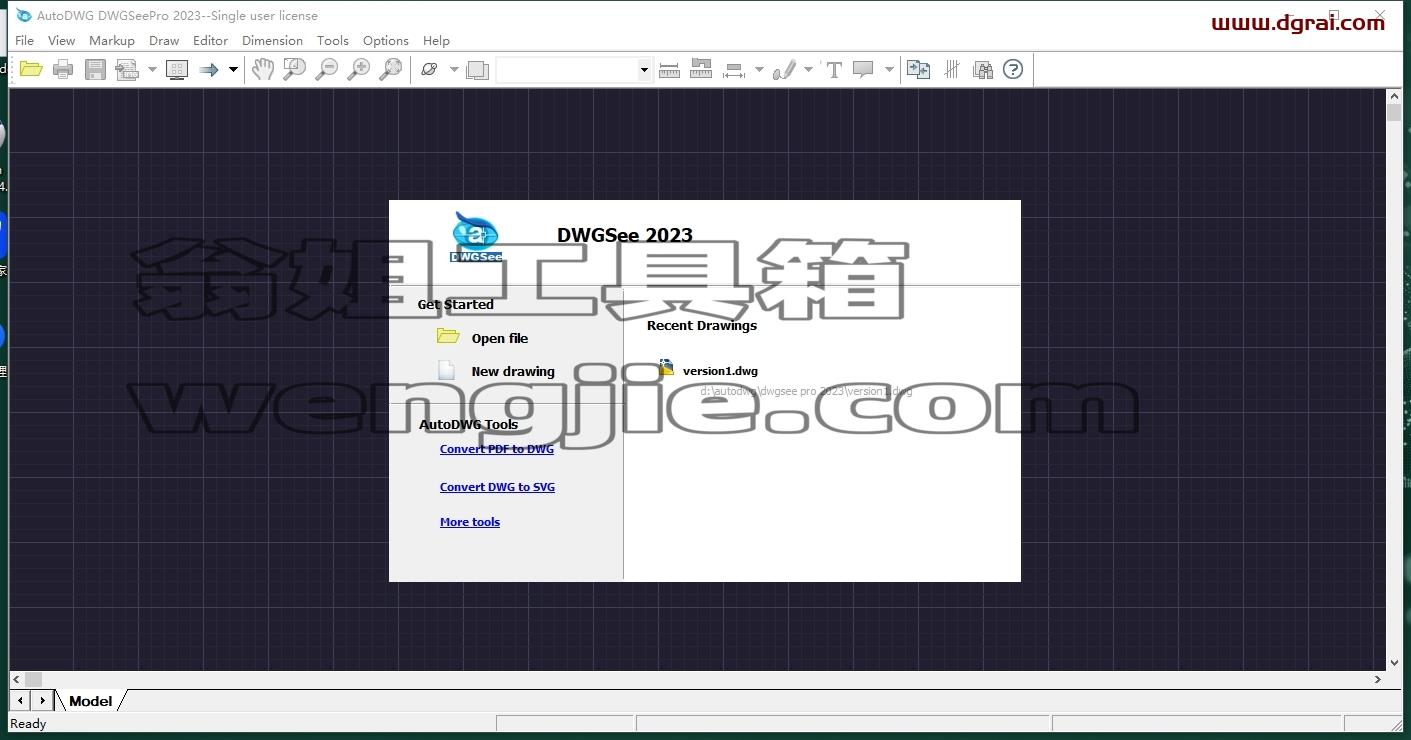Image resolution: width=1411 pixels, height=740 pixels.
Task: Click the blue right arrow toolbar icon
Action: tap(208, 69)
